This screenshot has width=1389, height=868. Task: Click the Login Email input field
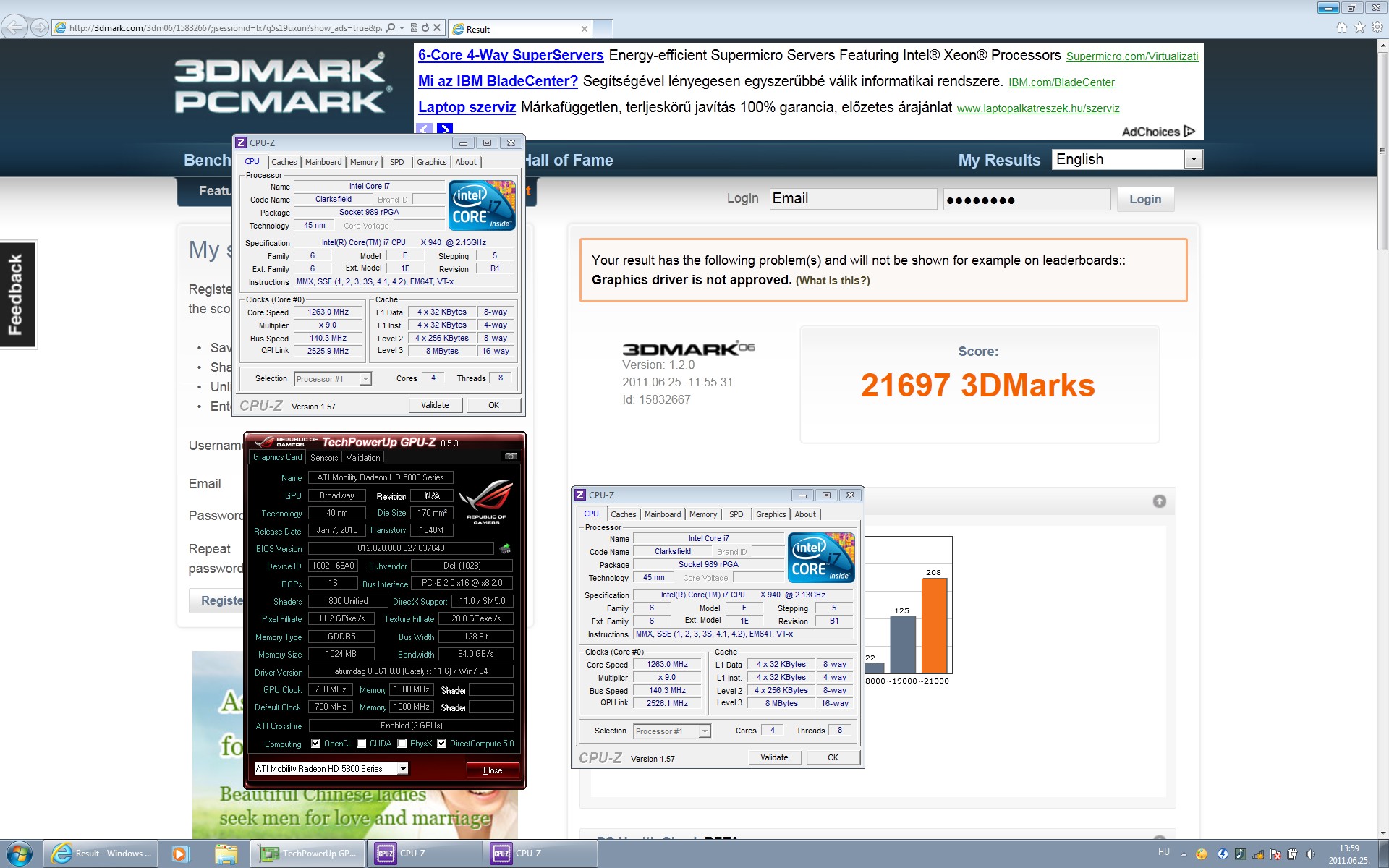(x=853, y=199)
